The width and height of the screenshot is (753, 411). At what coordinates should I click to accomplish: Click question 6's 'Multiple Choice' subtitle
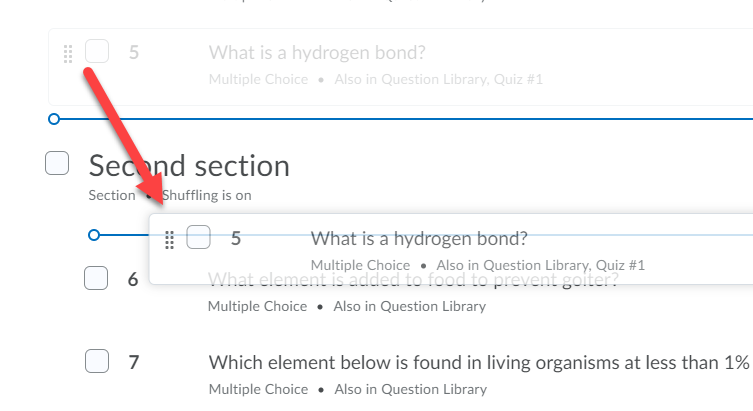pyautogui.click(x=257, y=306)
